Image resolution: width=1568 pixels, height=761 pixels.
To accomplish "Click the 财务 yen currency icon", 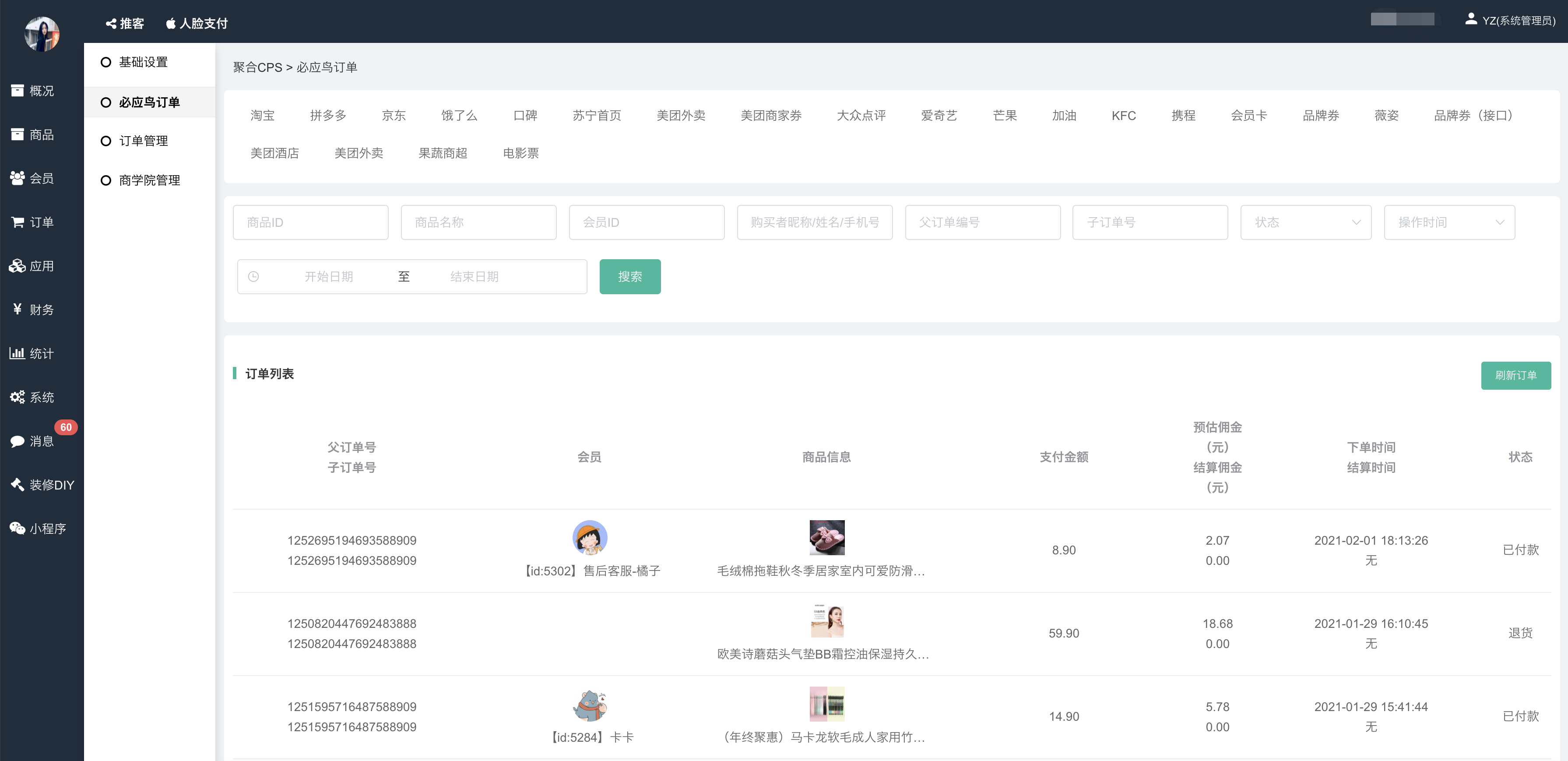I will tap(18, 309).
